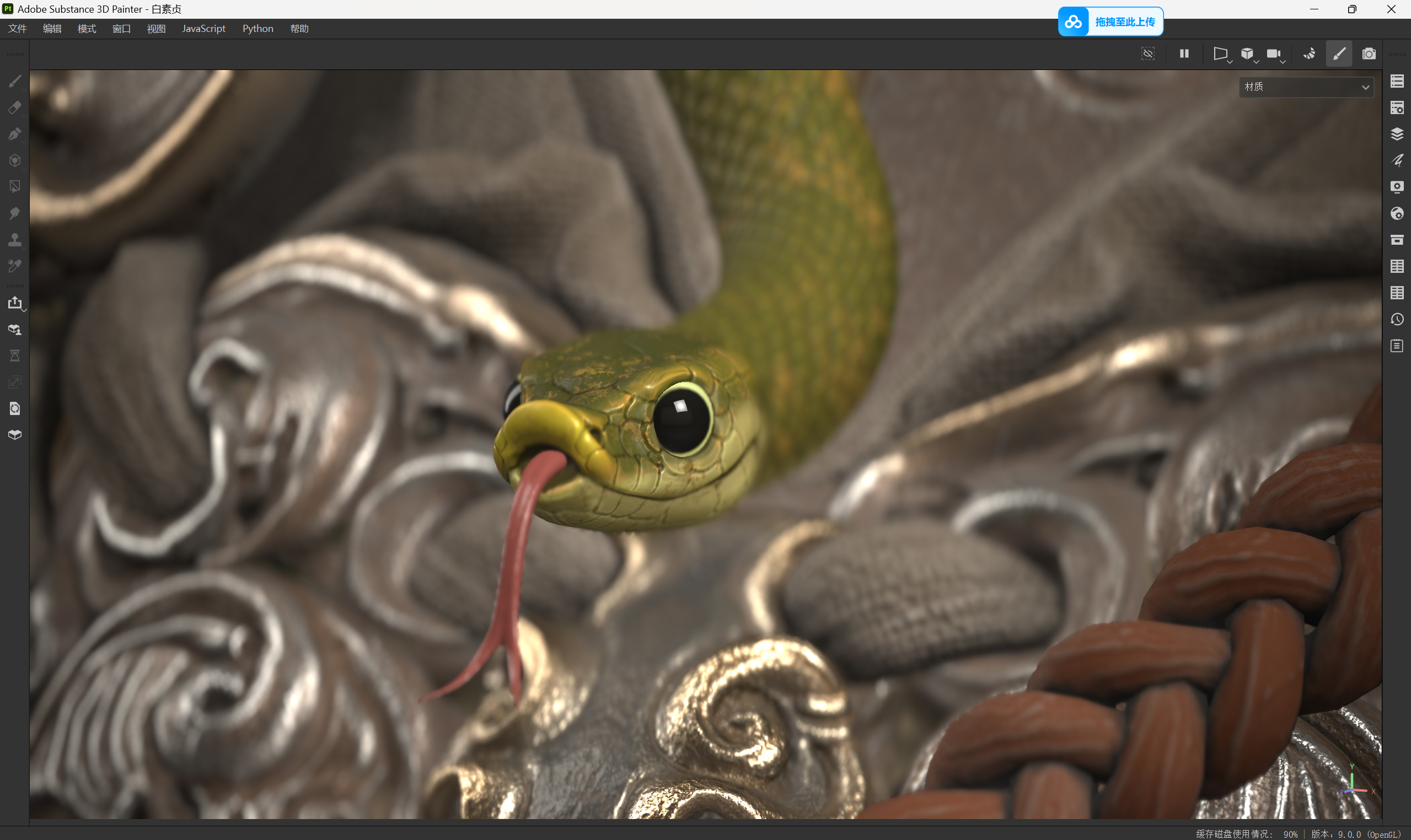
Task: Select the Clone stamp tool
Action: 15,240
